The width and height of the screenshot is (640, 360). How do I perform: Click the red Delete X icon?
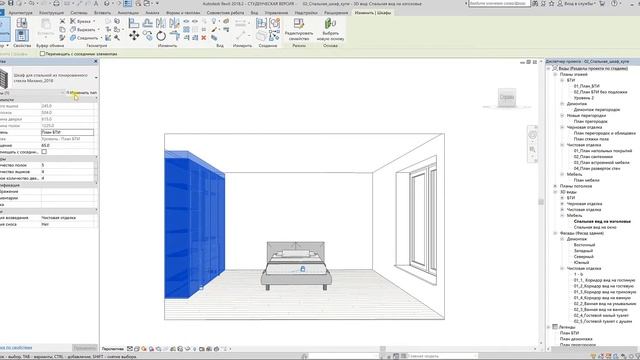204,38
